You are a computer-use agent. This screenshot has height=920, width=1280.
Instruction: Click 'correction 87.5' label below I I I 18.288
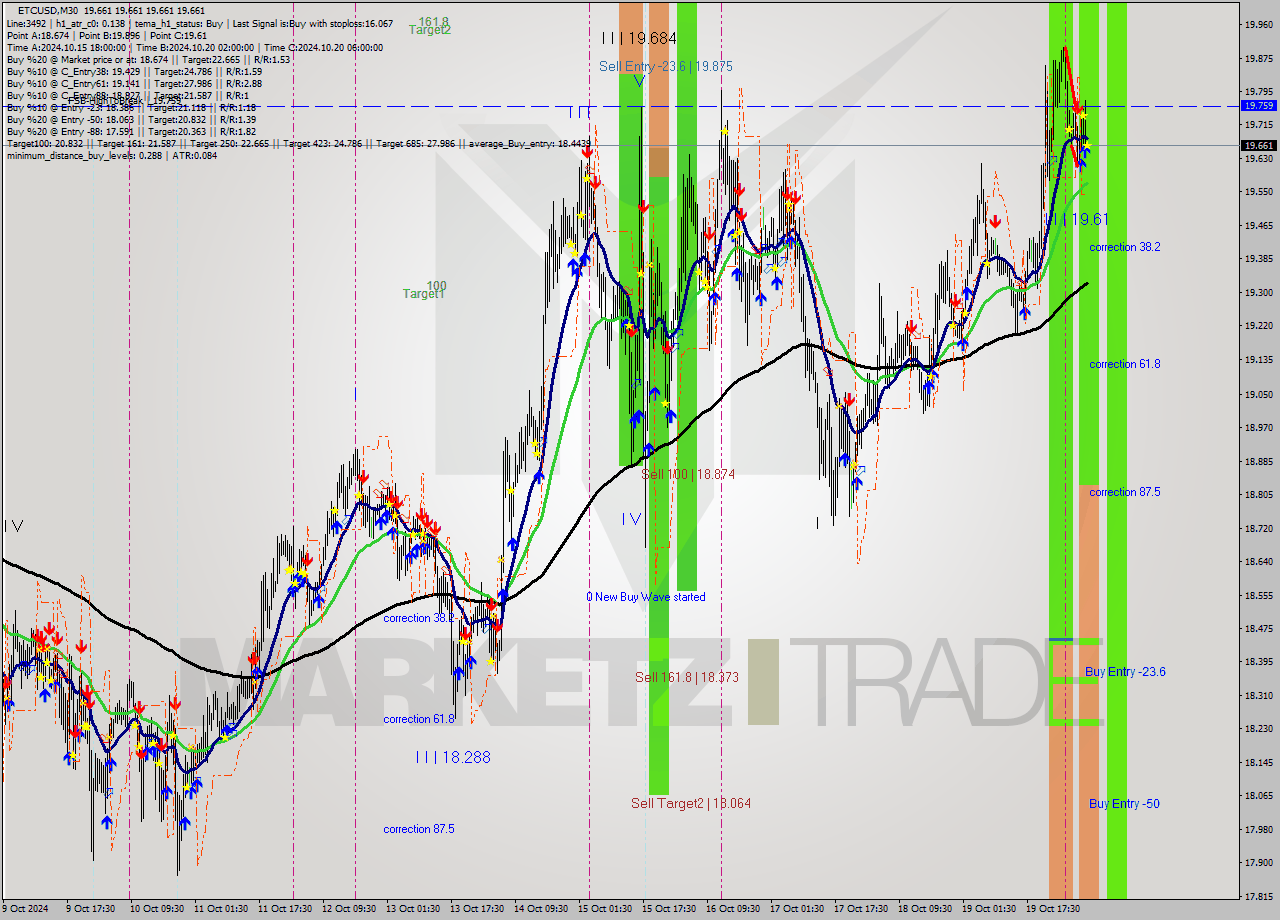tap(419, 829)
